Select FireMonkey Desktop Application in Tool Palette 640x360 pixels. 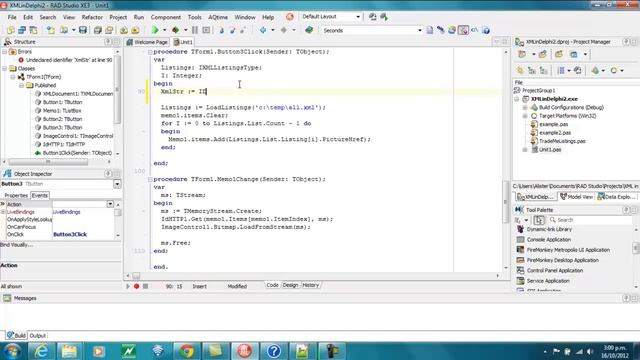(x=562, y=260)
